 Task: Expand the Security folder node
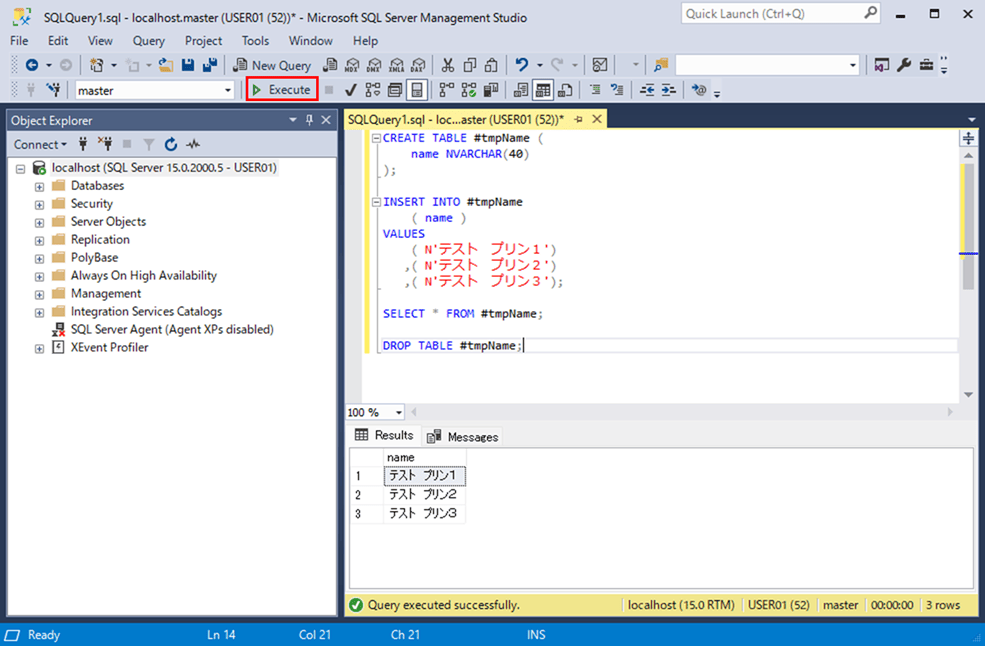pos(39,205)
